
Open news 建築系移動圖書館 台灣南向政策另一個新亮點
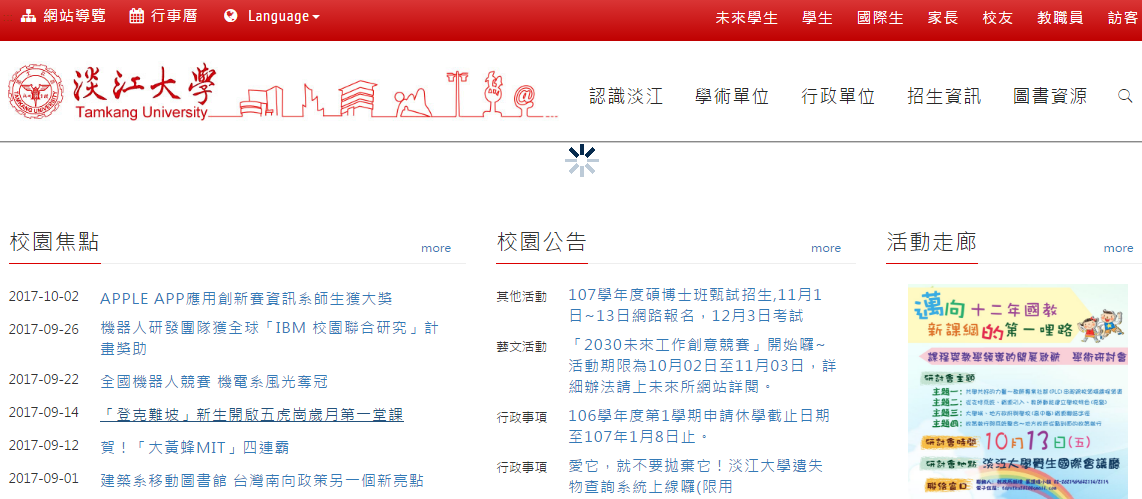click(x=261, y=481)
